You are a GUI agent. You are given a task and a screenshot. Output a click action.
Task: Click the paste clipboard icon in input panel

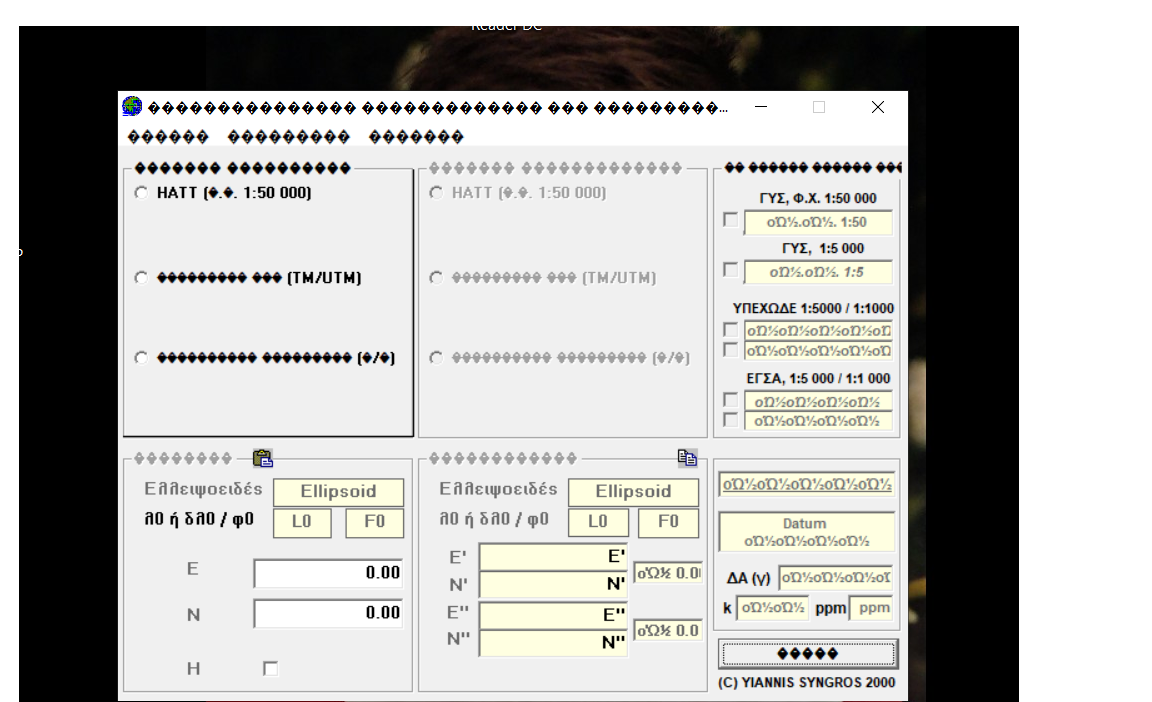[x=263, y=459]
